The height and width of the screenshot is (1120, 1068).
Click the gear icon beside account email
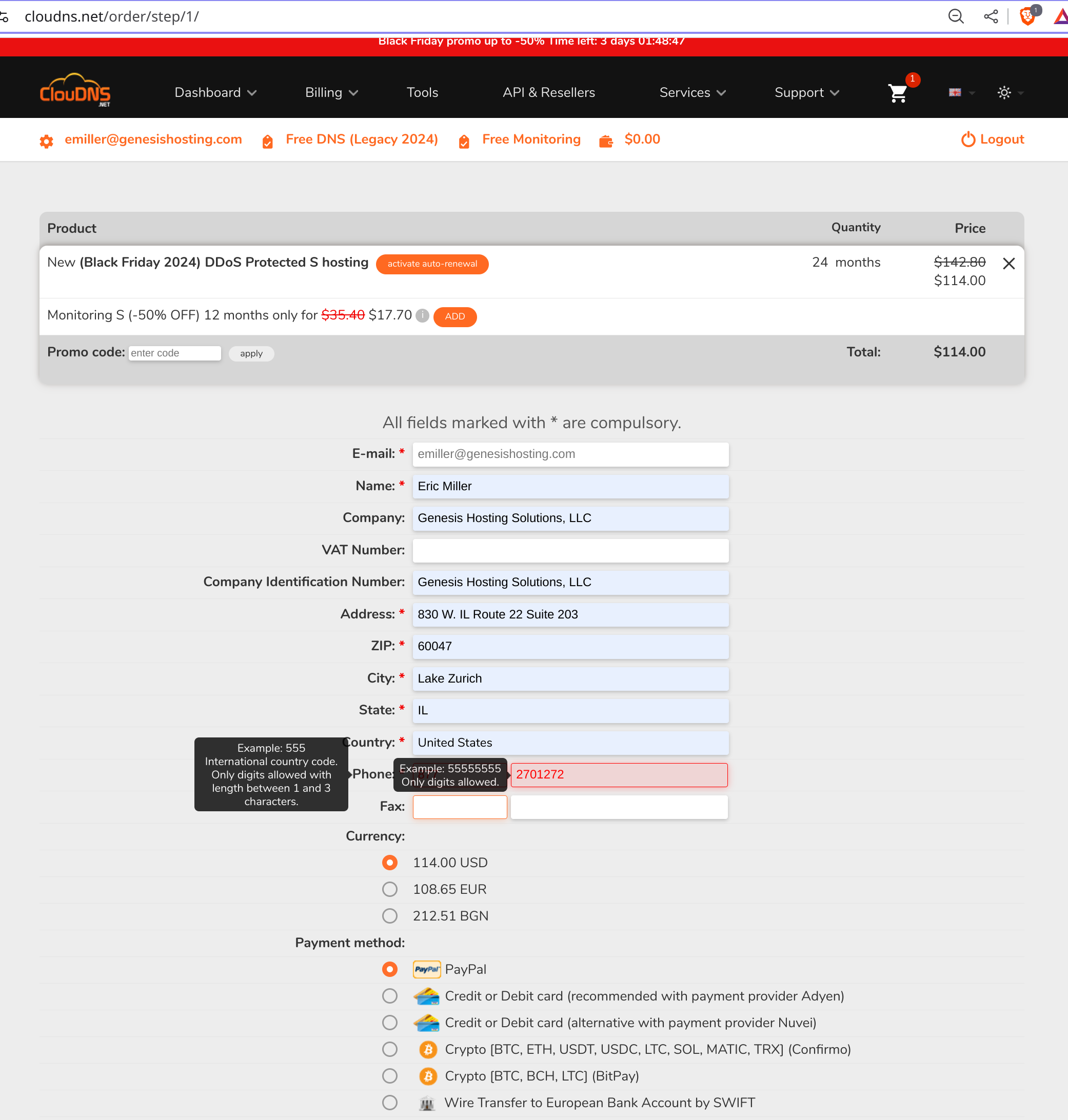(46, 141)
